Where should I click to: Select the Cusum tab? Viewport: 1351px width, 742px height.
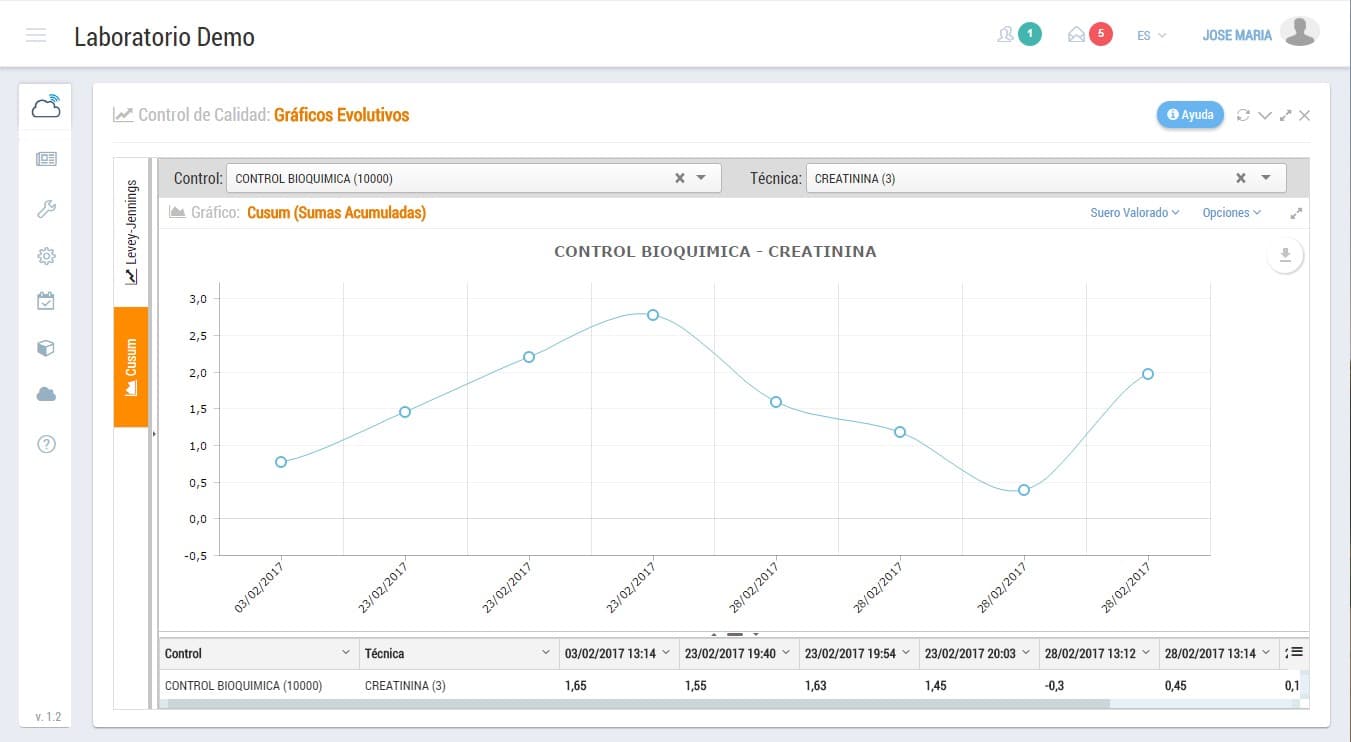131,367
